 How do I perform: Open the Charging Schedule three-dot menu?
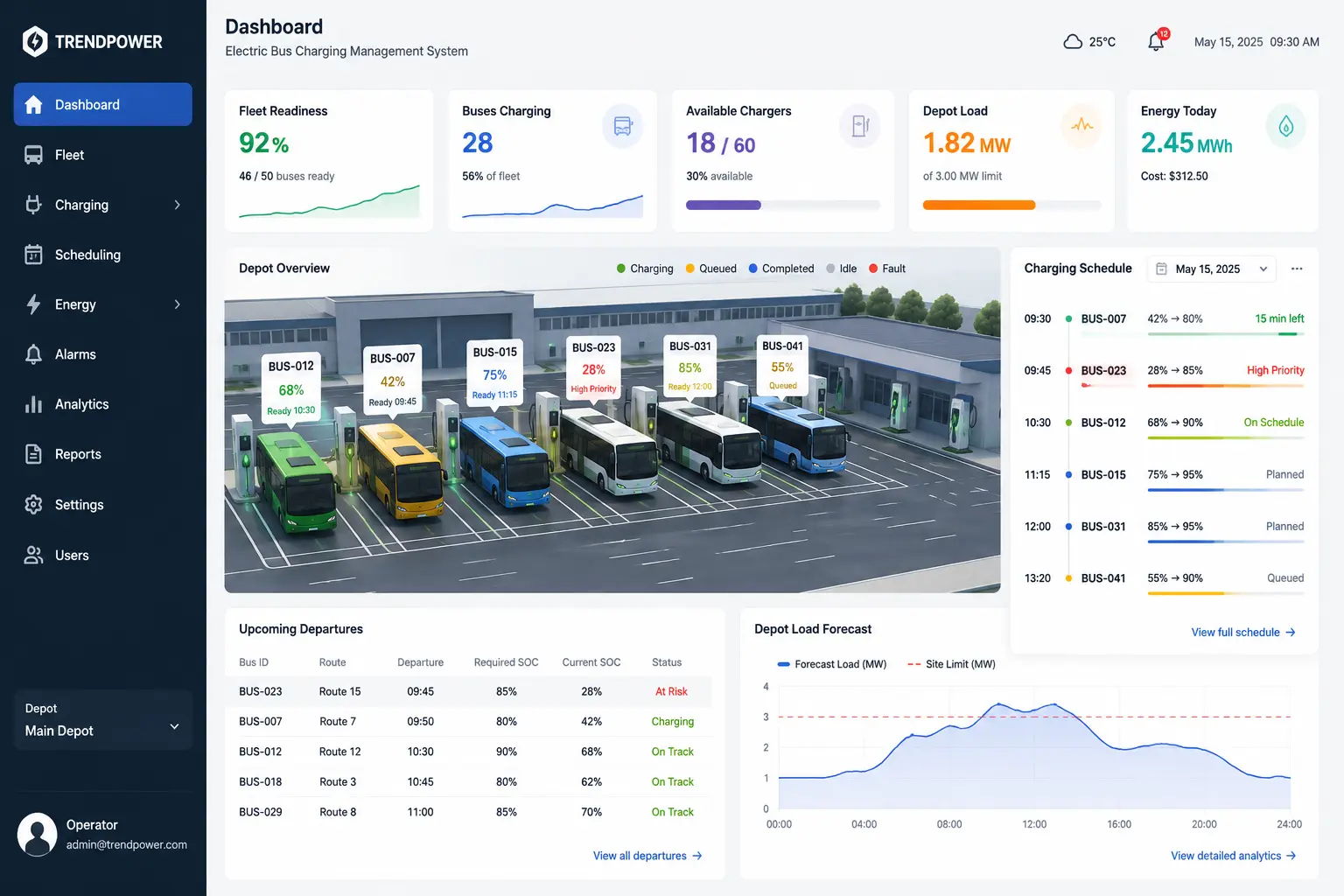click(x=1297, y=269)
